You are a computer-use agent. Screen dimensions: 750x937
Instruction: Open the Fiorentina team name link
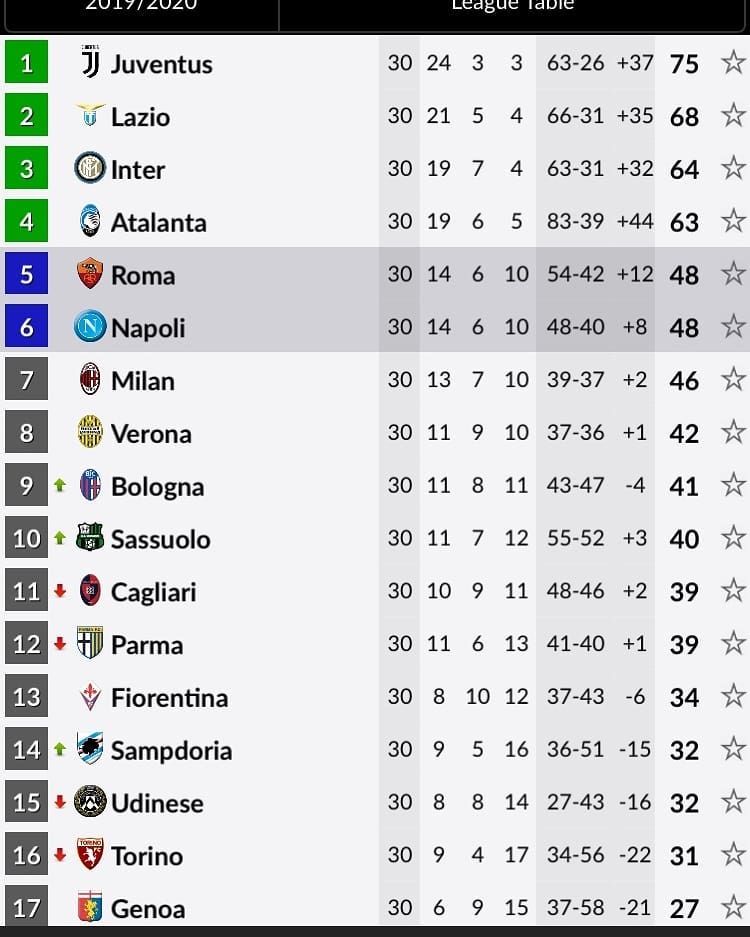coord(170,698)
